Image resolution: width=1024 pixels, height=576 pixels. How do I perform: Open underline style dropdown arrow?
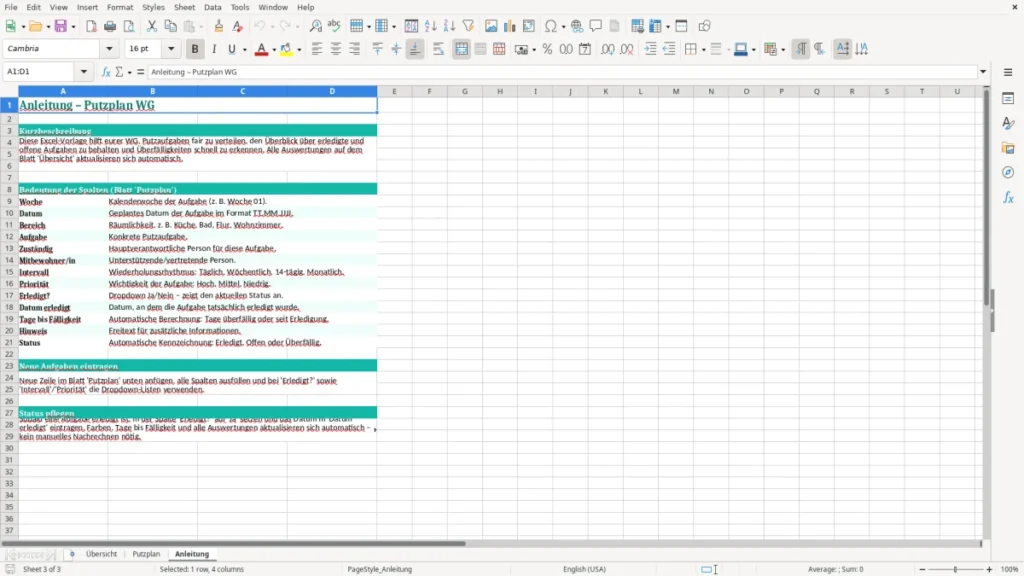pos(244,50)
